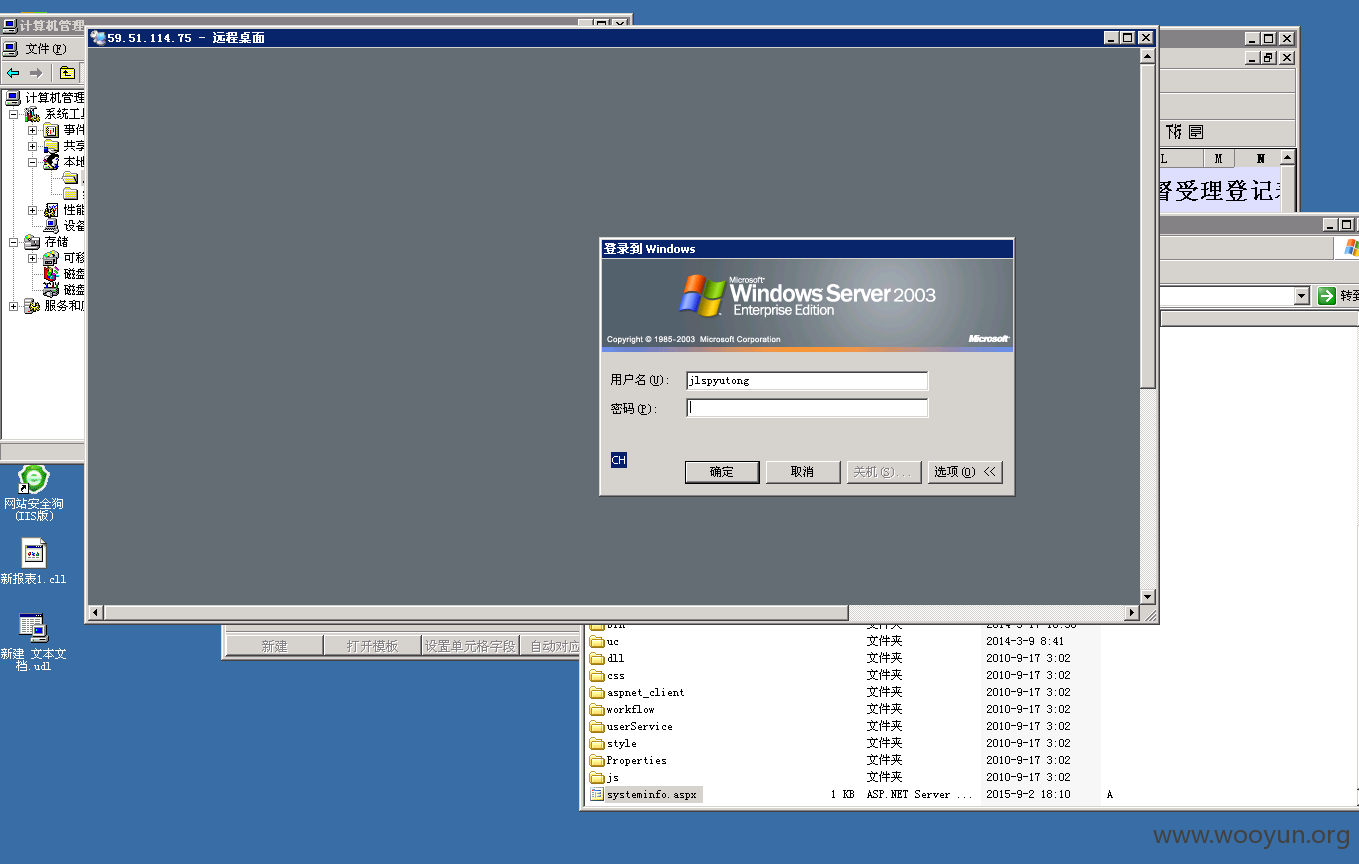This screenshot has width=1359, height=864.
Task: Collapse login options with 选项 button
Action: click(x=965, y=472)
